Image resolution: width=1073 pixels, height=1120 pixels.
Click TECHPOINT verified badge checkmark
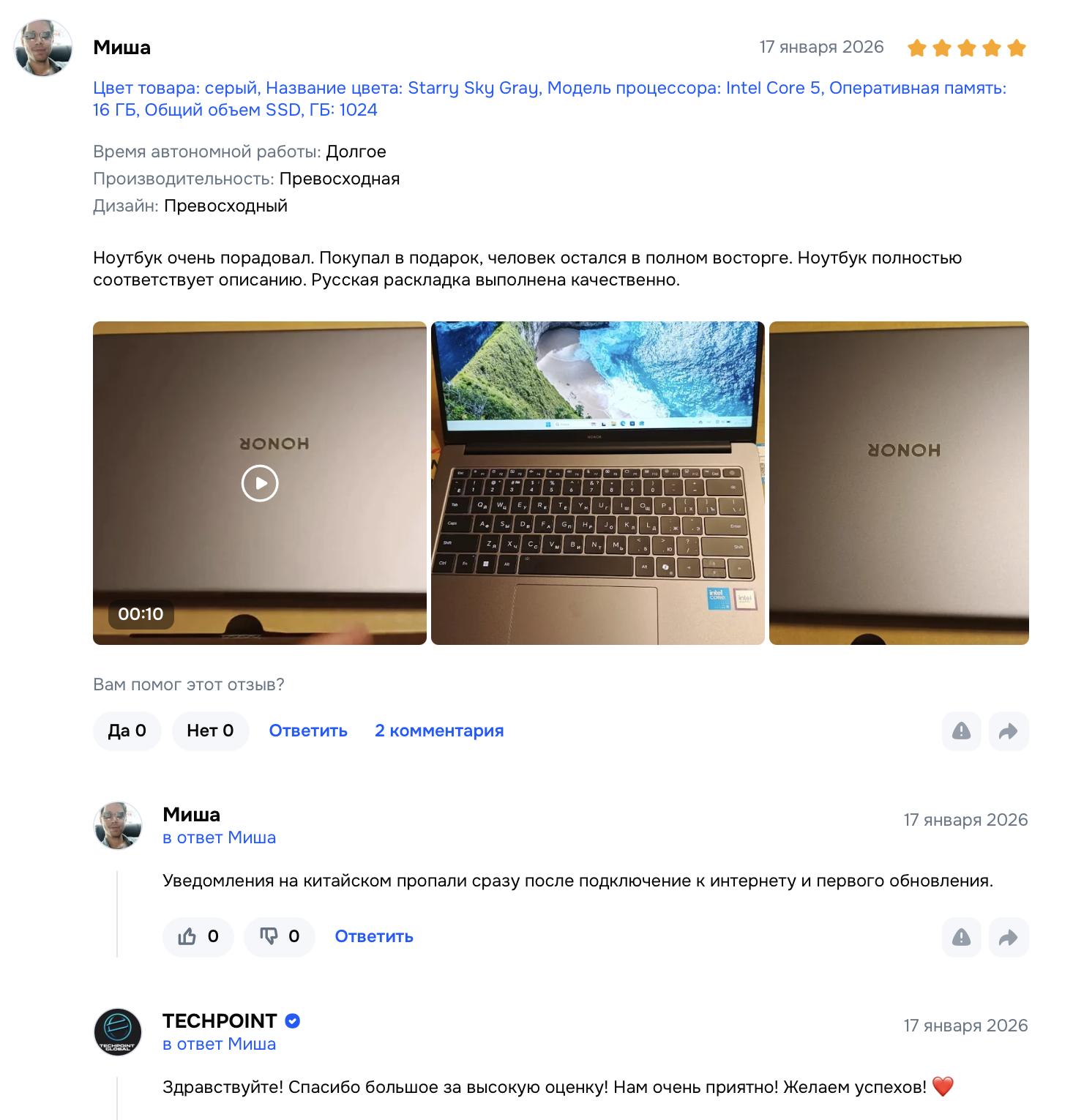(293, 1020)
